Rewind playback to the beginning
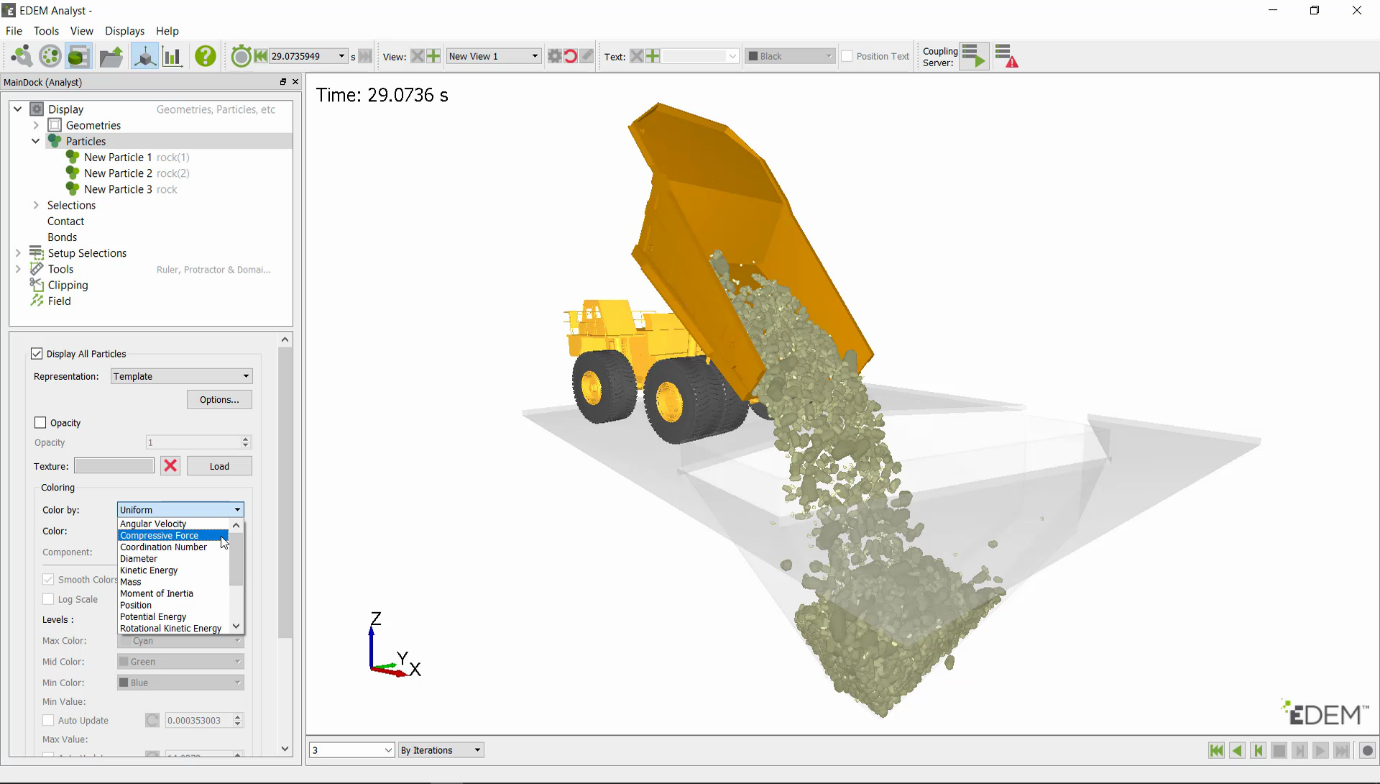The width and height of the screenshot is (1380, 784). coord(1216,750)
